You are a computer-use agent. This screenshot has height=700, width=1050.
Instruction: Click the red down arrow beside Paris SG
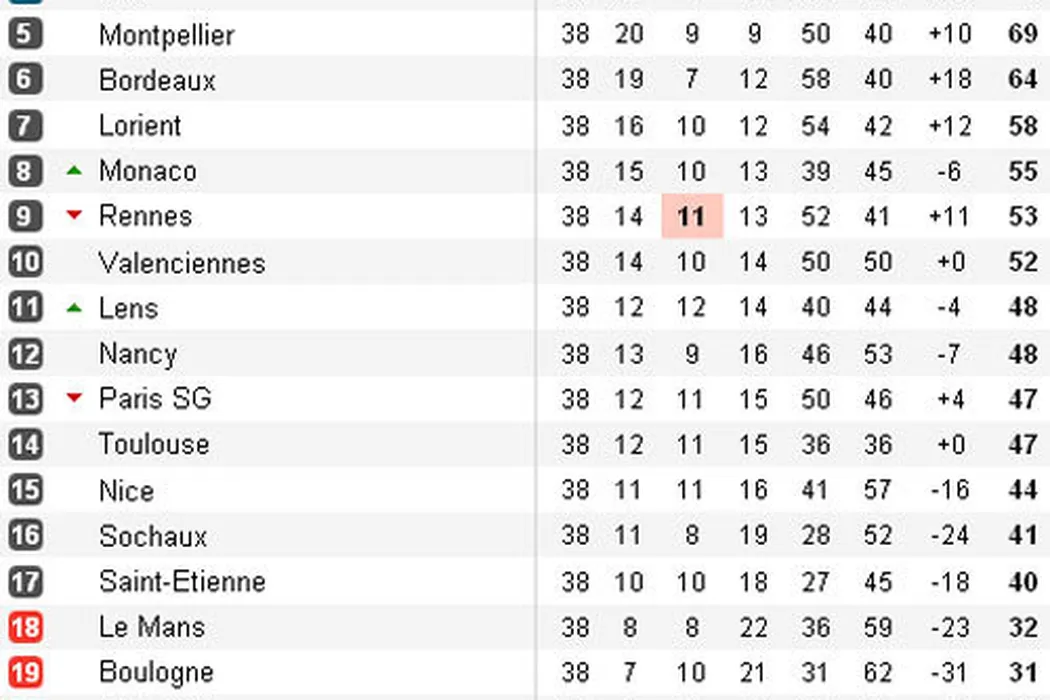(x=73, y=398)
